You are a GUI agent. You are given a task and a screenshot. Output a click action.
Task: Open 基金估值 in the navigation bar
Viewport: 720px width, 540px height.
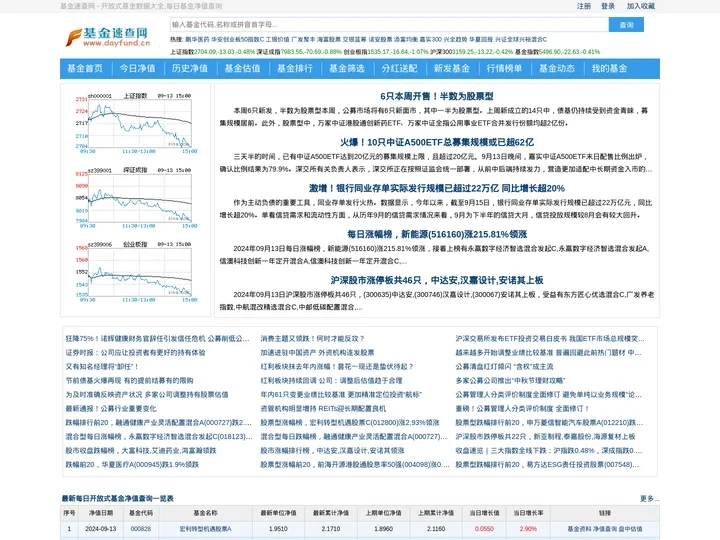242,68
